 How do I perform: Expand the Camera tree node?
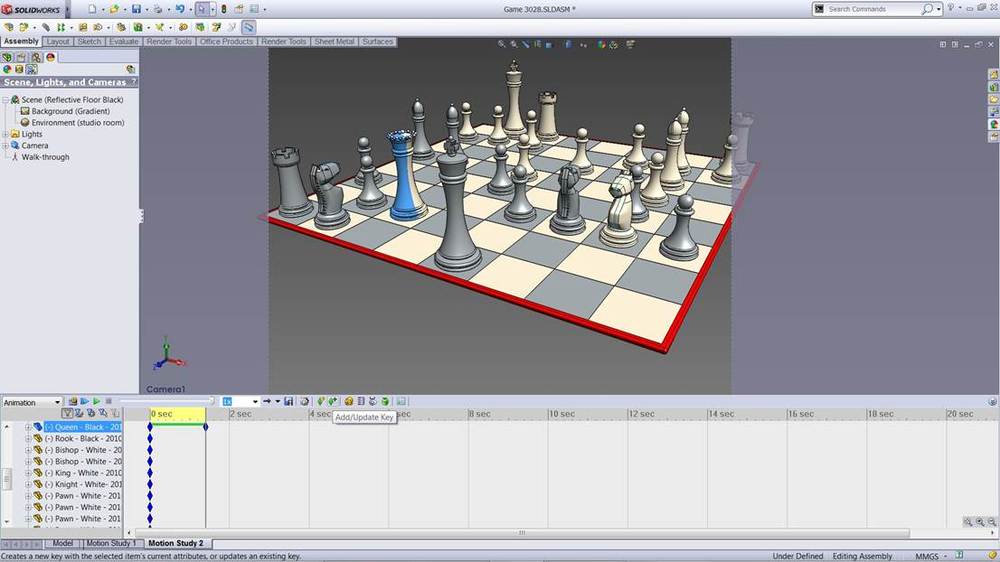pyautogui.click(x=6, y=145)
